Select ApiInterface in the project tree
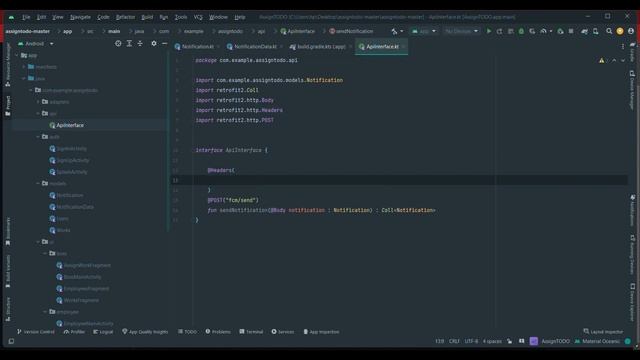Image resolution: width=640 pixels, height=360 pixels. tap(70, 125)
